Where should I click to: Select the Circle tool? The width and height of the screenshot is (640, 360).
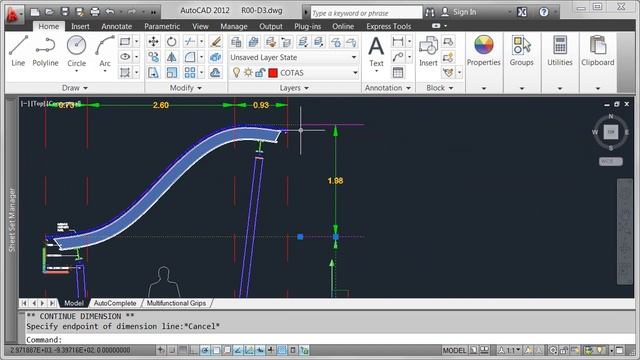76,51
